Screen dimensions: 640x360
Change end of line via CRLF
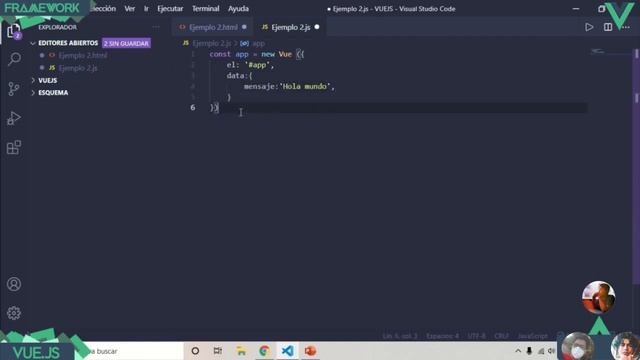pos(501,336)
